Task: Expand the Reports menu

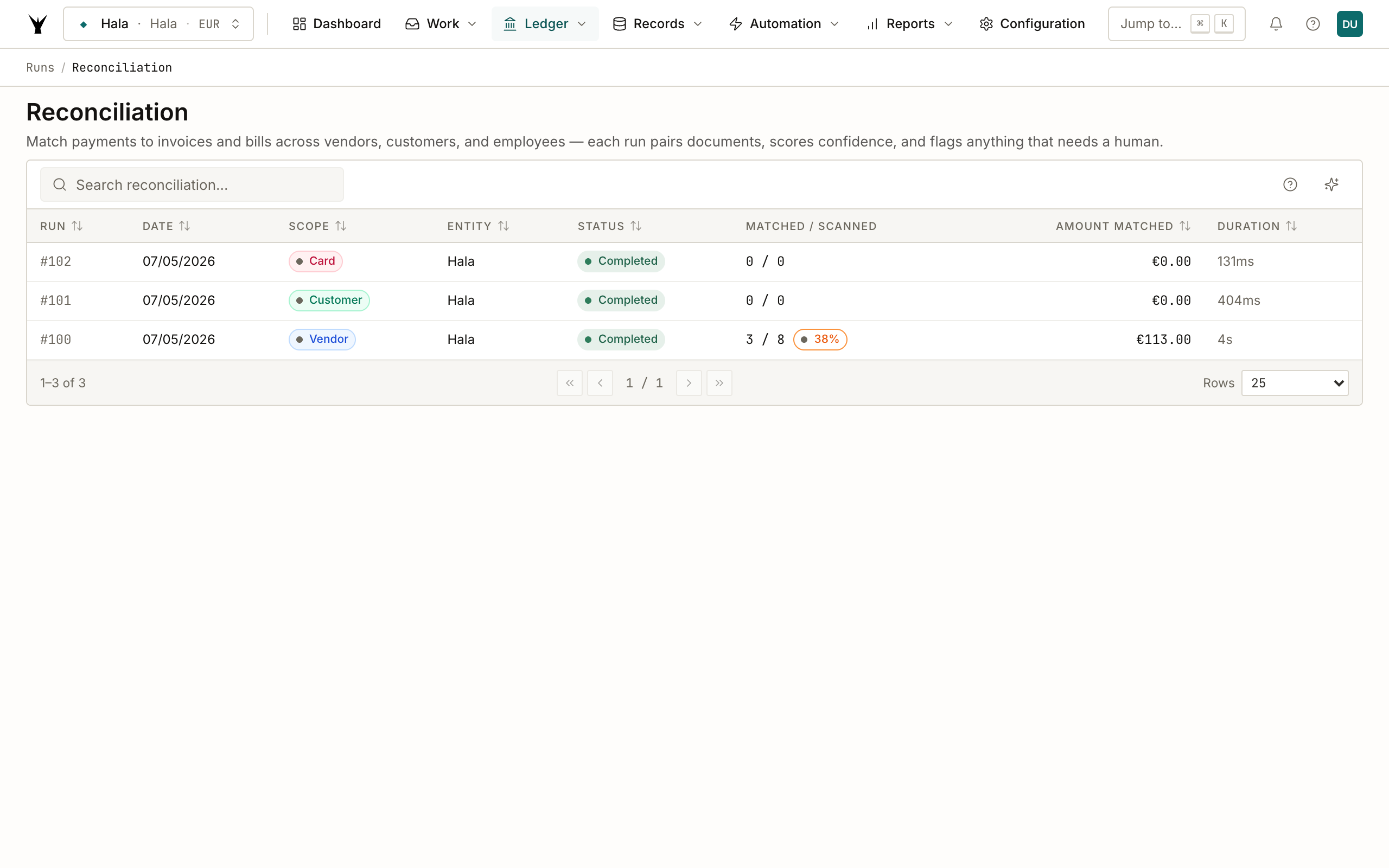Action: point(909,23)
